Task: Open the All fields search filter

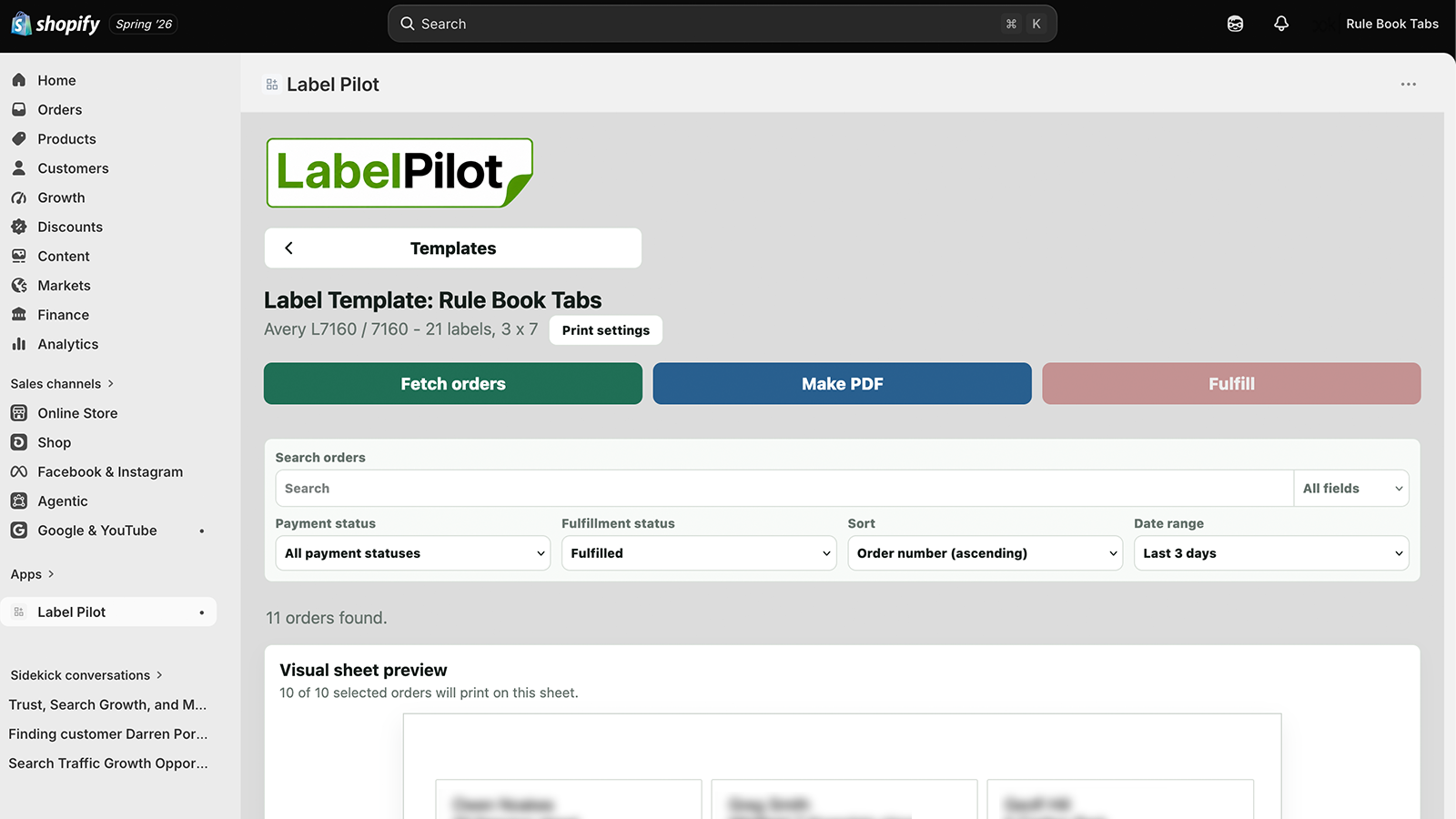Action: click(x=1351, y=489)
